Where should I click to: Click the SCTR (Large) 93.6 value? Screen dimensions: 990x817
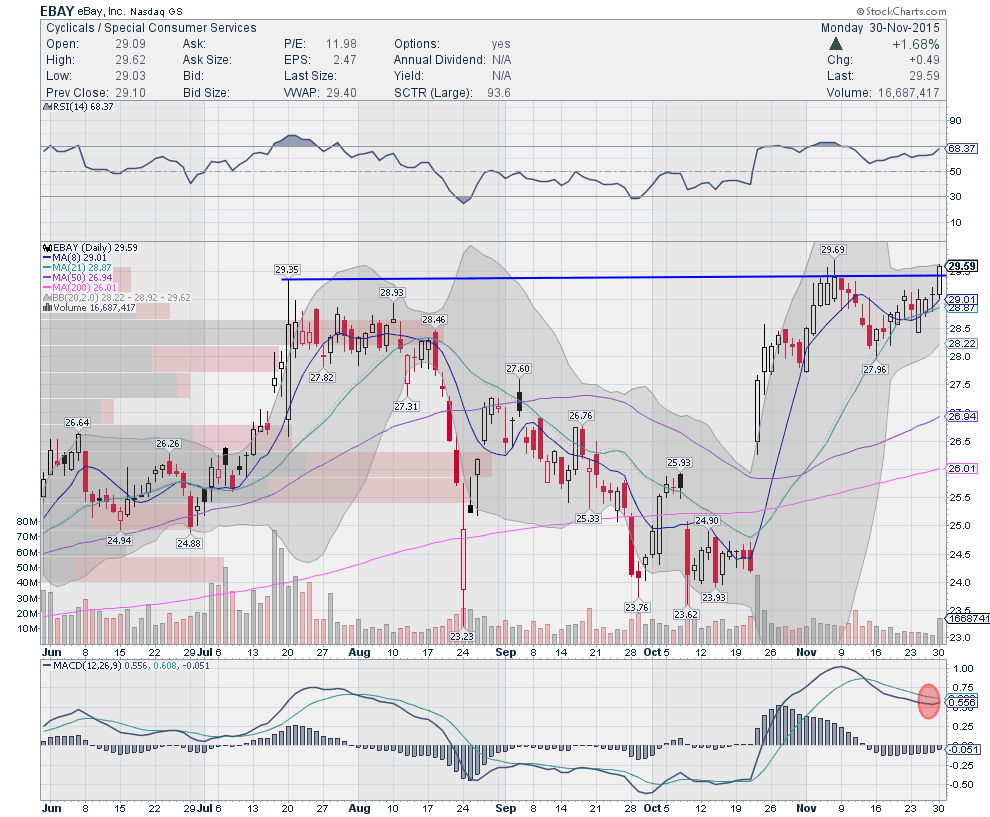499,93
